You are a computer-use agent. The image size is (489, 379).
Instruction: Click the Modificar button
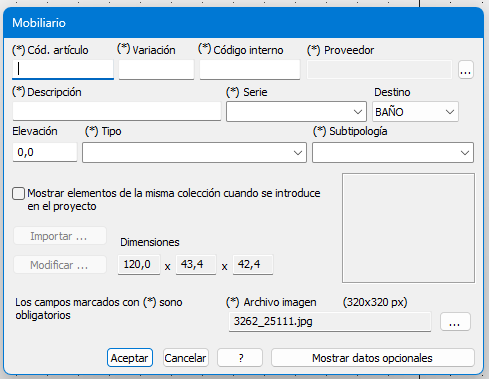[60, 265]
